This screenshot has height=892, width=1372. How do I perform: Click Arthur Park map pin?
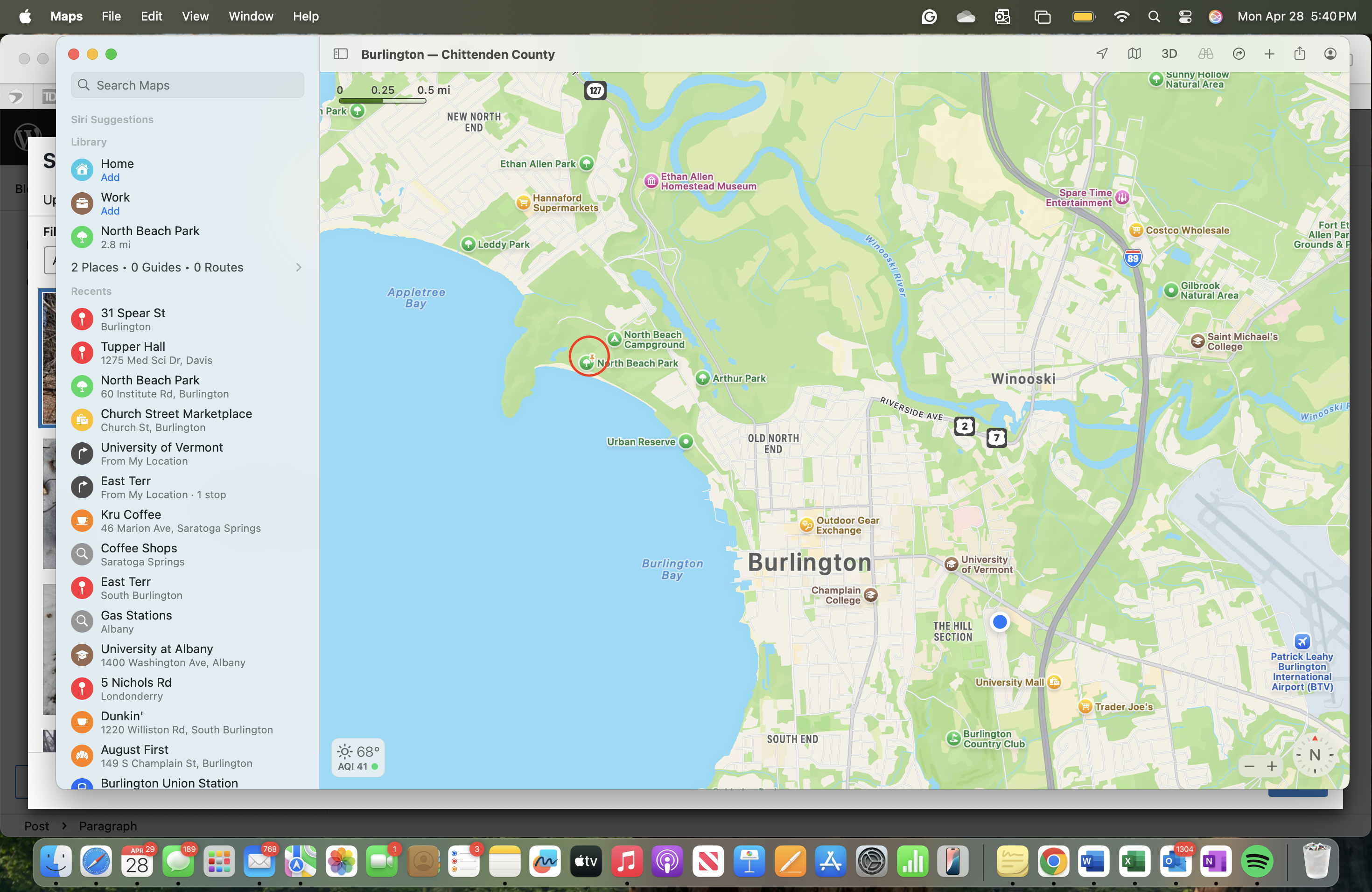click(x=702, y=378)
